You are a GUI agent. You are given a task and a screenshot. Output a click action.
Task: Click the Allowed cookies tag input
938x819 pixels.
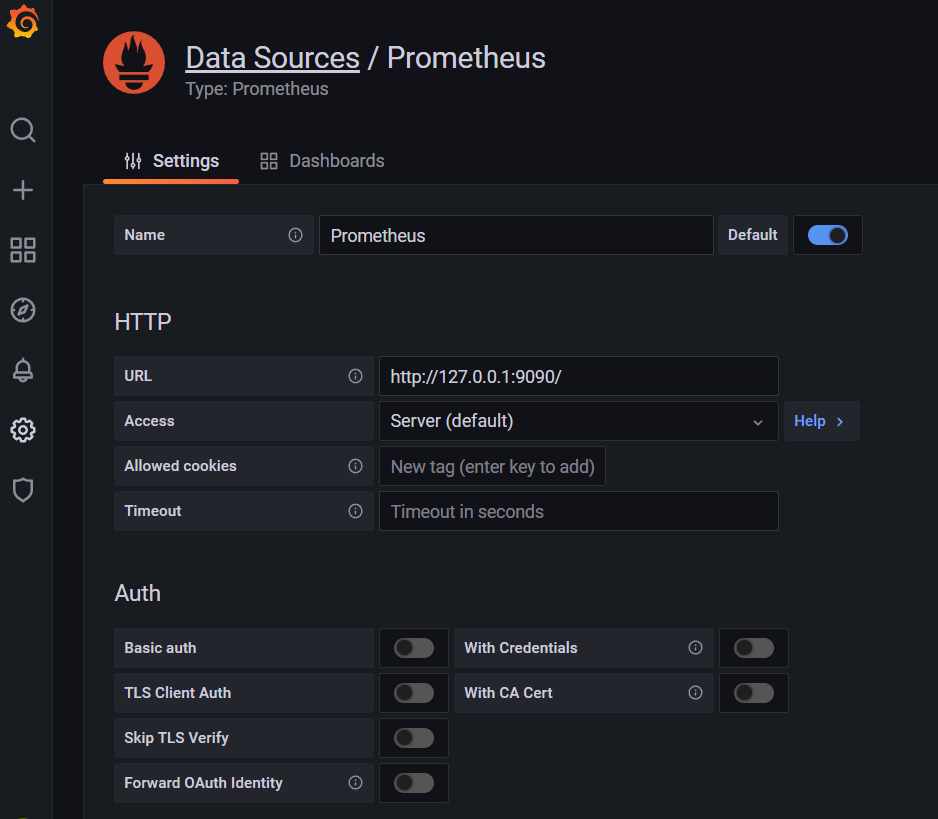pos(492,466)
